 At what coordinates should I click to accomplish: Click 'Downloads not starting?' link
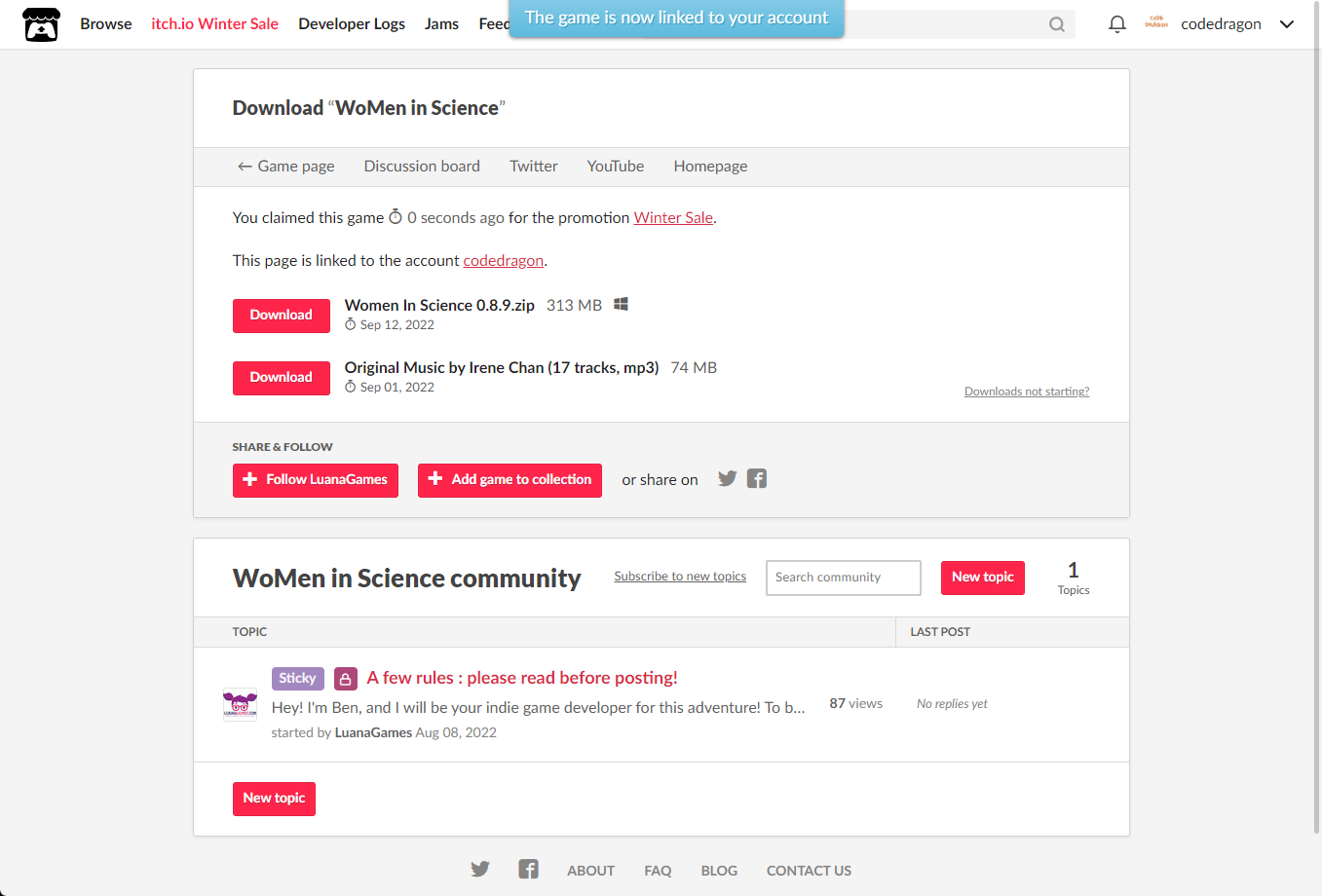pyautogui.click(x=1027, y=392)
